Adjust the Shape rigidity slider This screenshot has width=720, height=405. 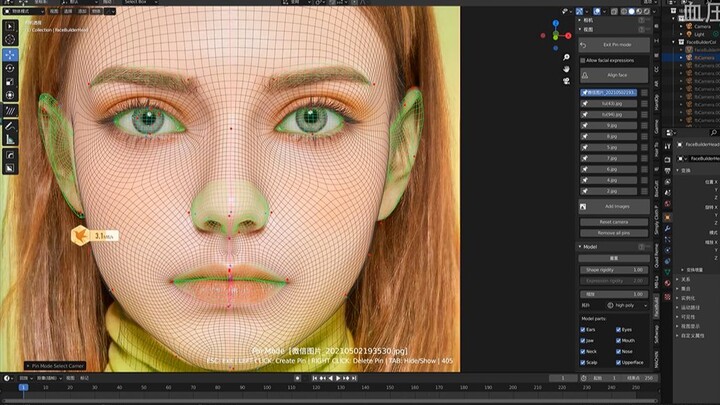coord(616,270)
